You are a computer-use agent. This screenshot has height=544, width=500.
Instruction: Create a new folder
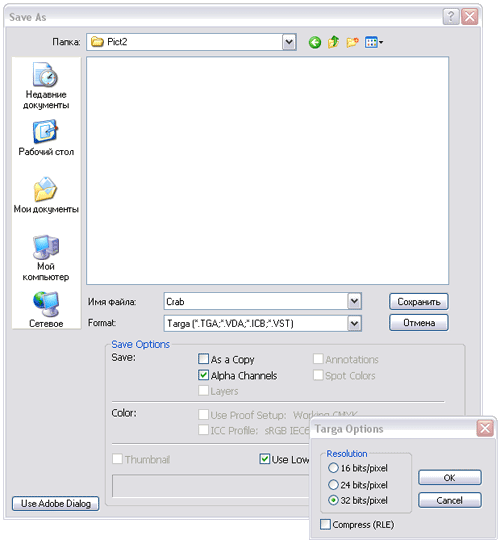(352, 42)
